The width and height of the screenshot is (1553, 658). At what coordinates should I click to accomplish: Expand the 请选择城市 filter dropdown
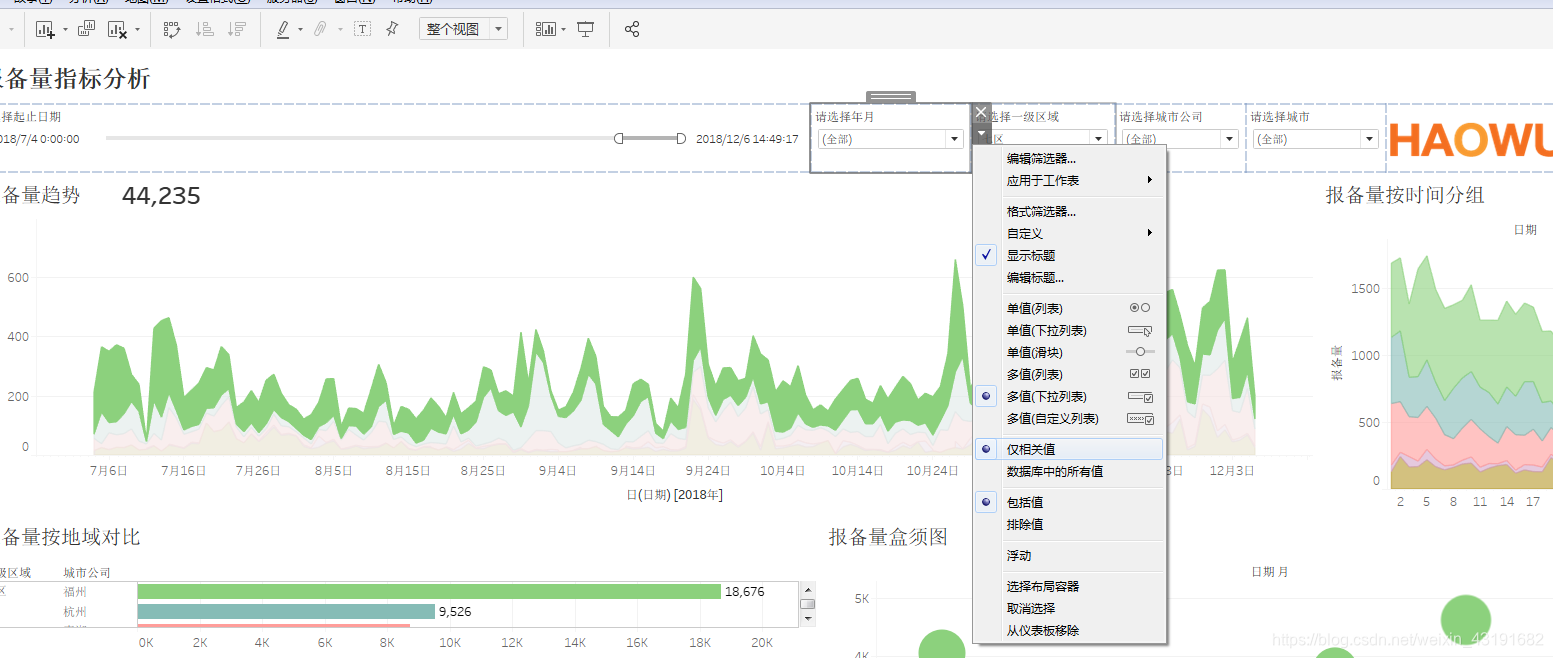click(1369, 140)
